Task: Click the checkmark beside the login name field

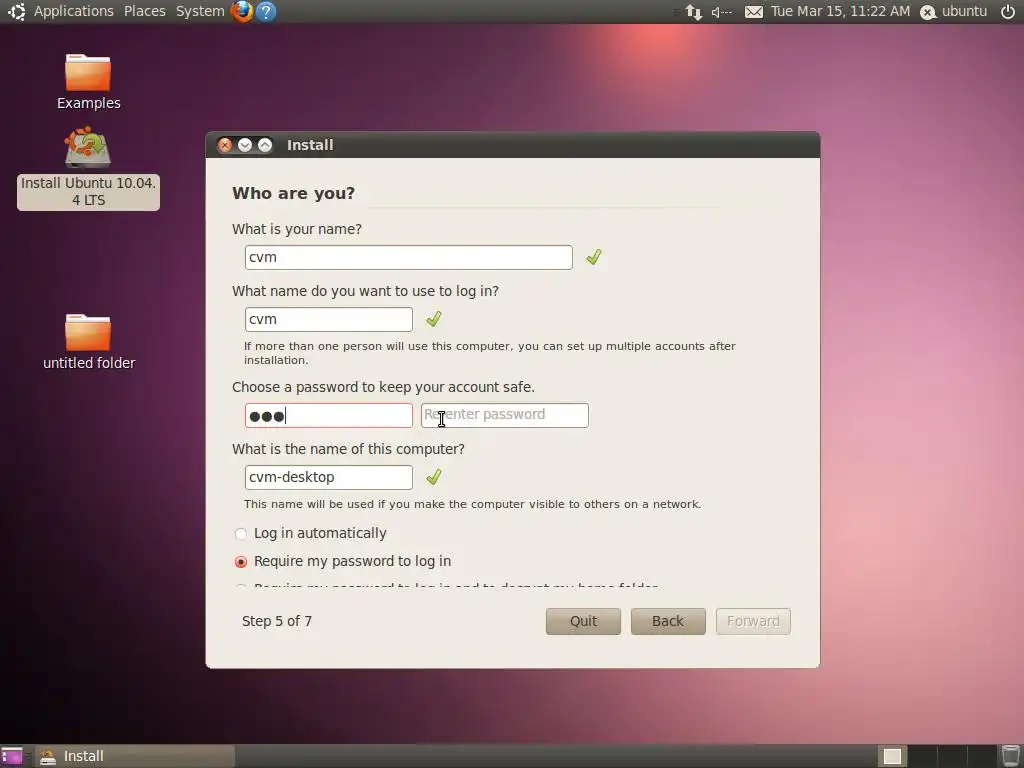Action: coord(434,319)
